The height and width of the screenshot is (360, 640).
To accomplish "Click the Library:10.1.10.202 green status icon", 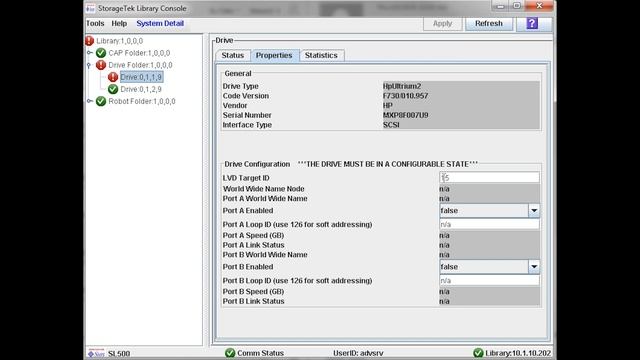I will coord(478,353).
